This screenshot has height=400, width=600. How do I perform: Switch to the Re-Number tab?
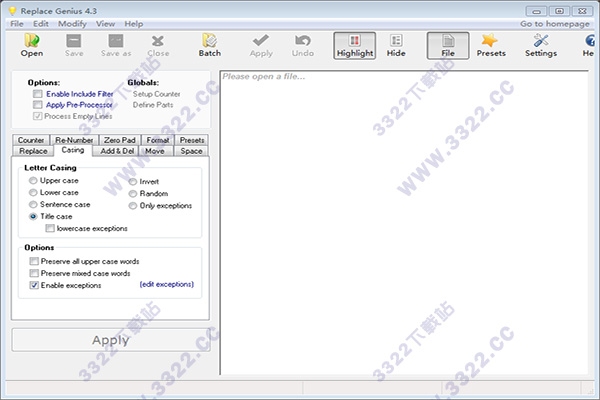[74, 140]
